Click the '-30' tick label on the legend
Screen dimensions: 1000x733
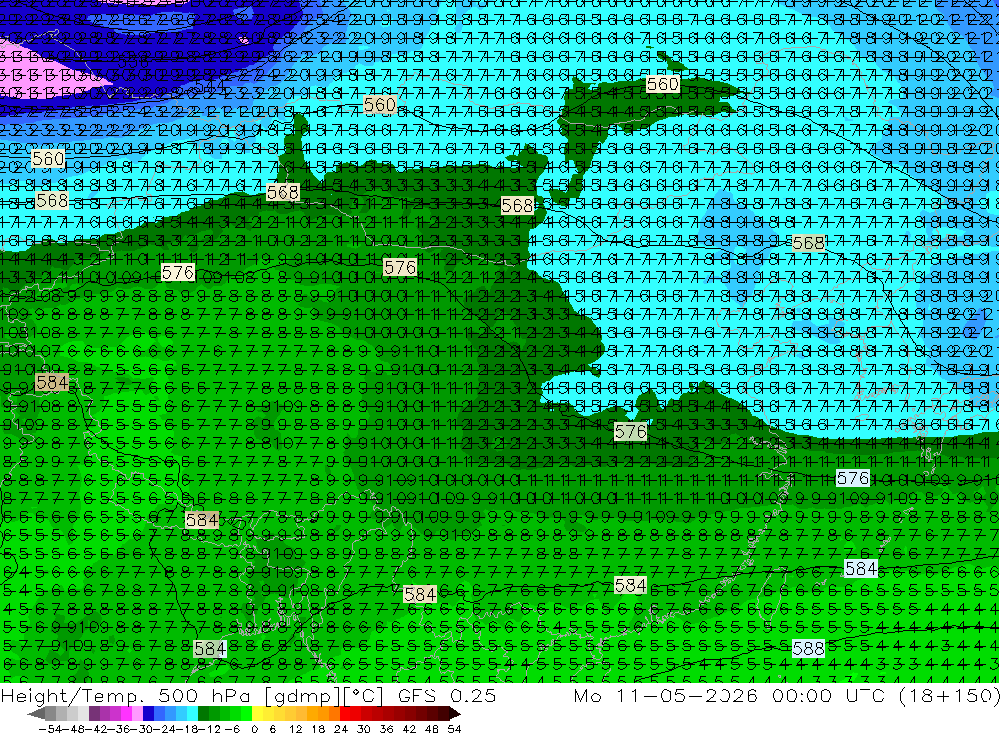coord(143,729)
